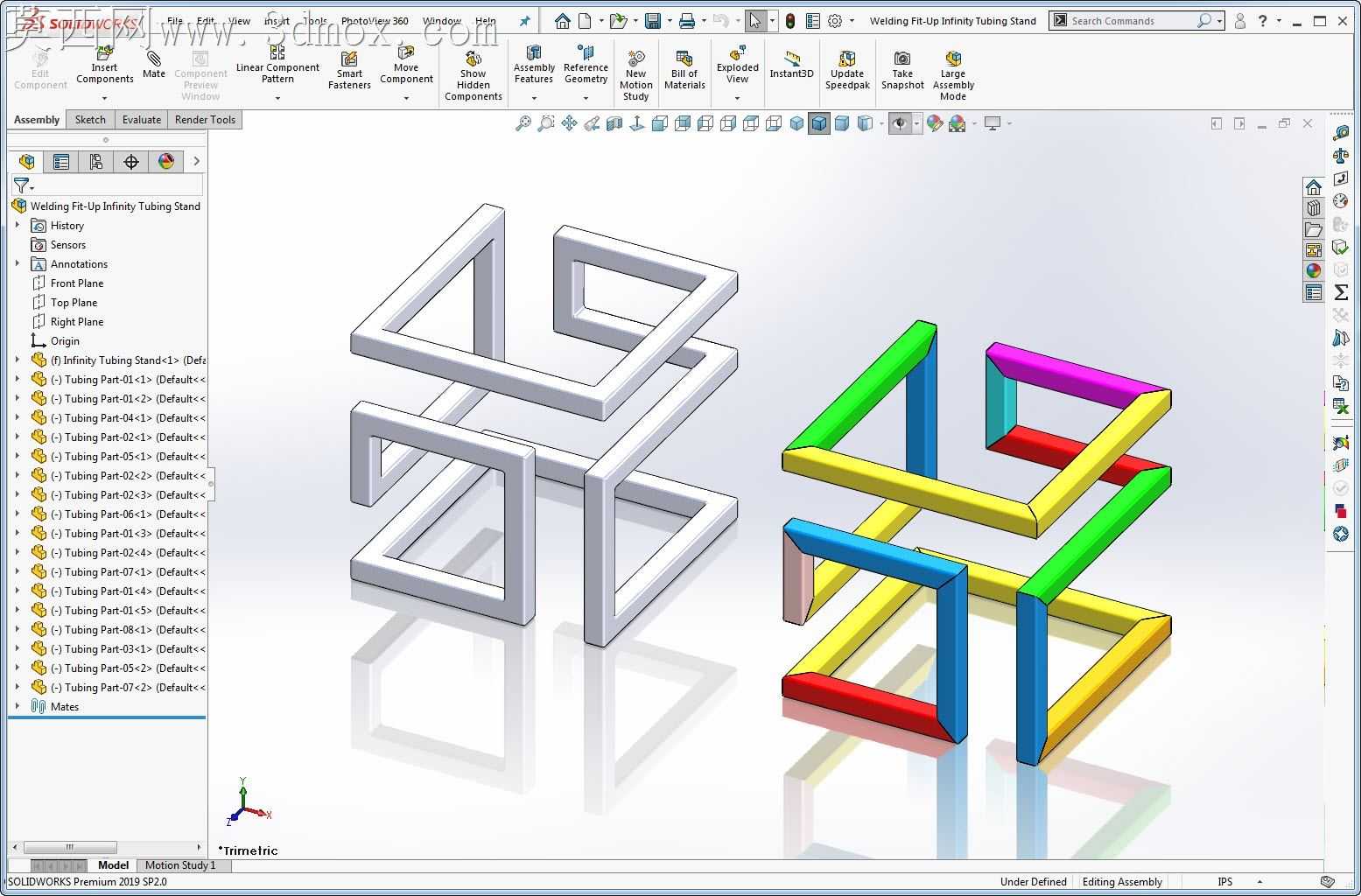Click the feature tree filter field

click(x=107, y=185)
